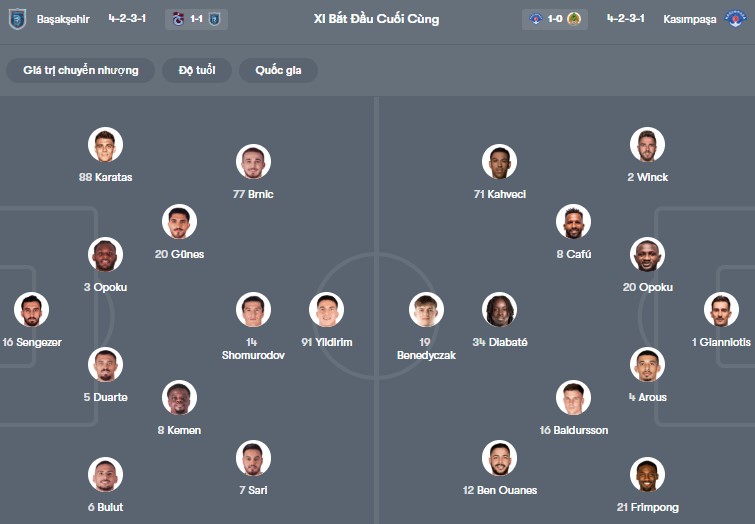The width and height of the screenshot is (755, 524).
Task: Open Cafú's player avatar
Action: point(573,222)
